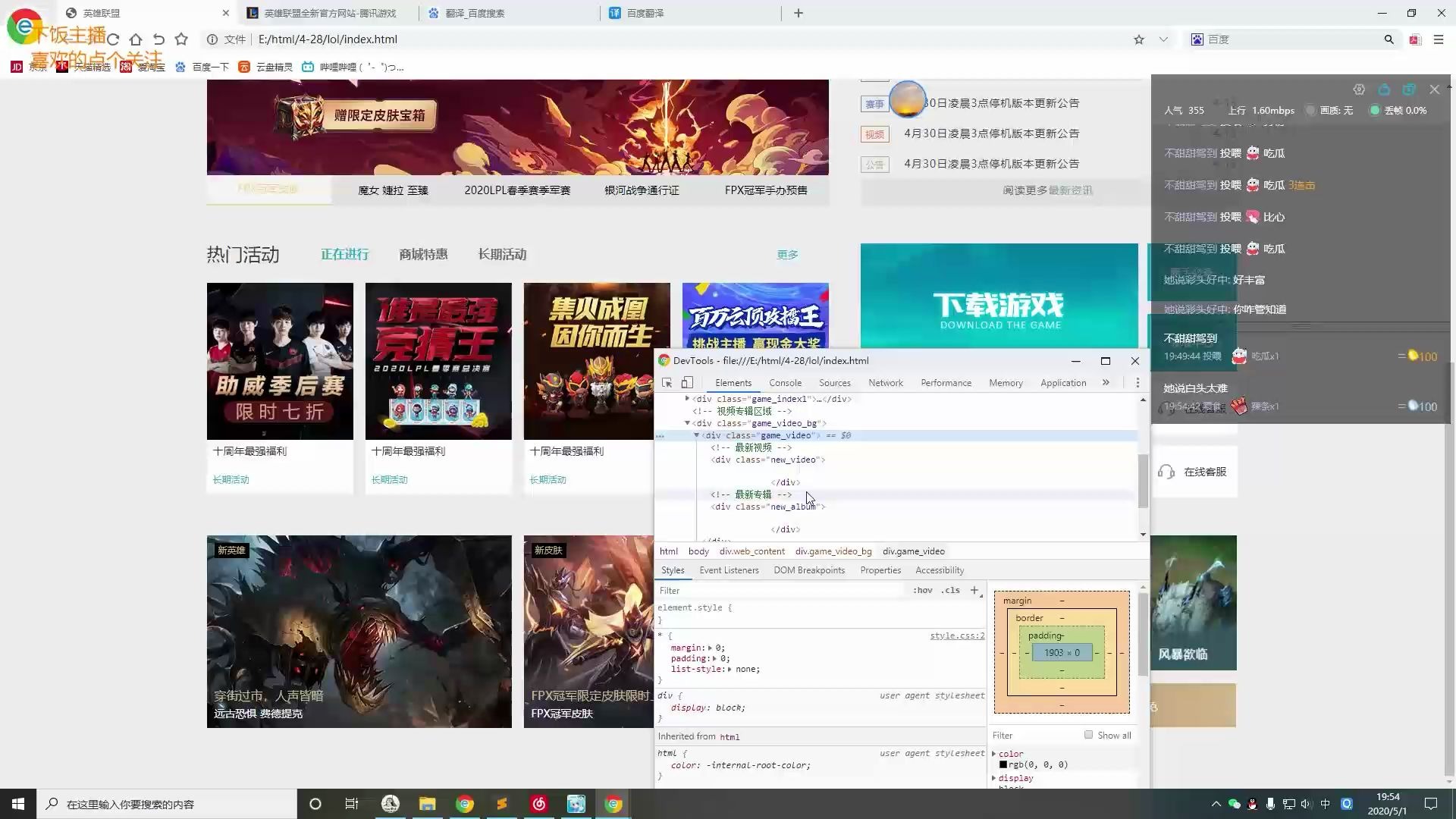The image size is (1456, 819).
Task: Add a new style rule plus icon
Action: point(974,590)
